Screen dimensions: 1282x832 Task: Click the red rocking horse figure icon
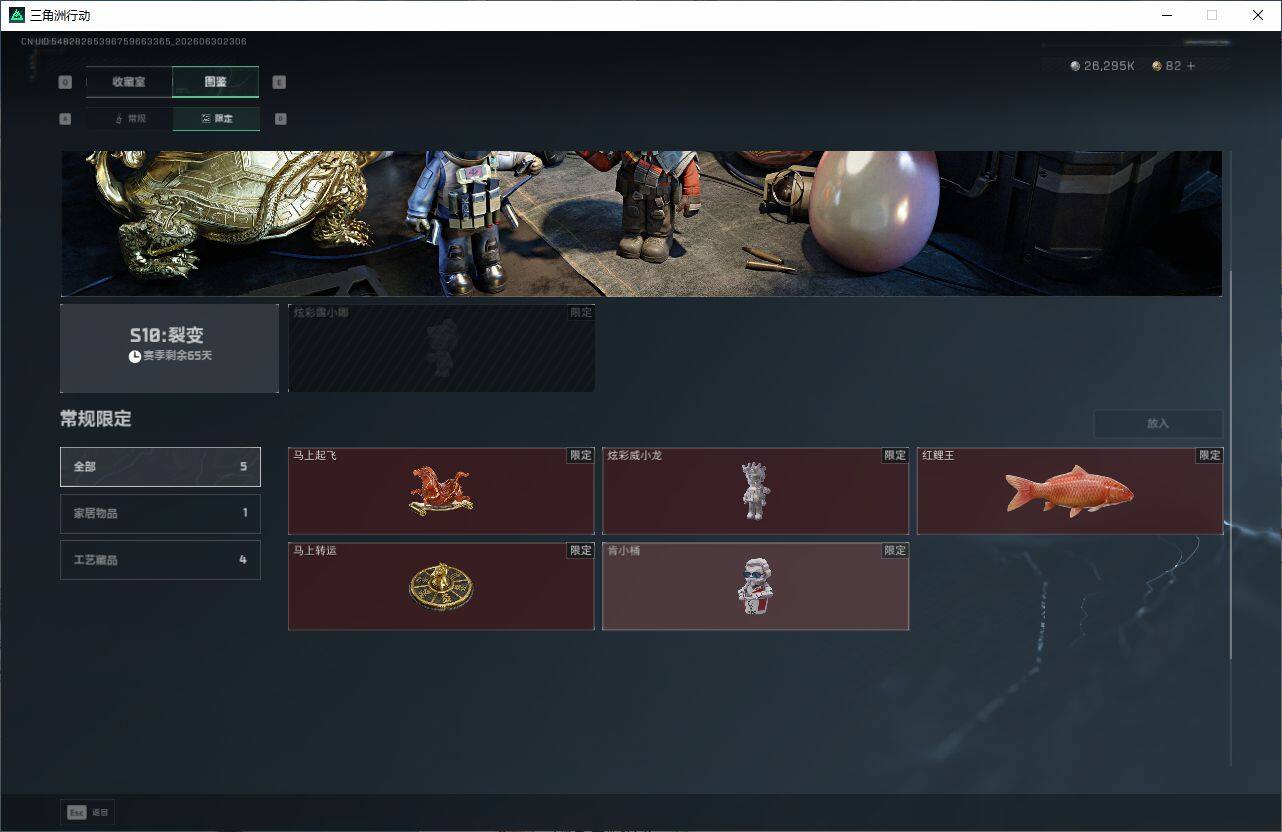point(441,492)
